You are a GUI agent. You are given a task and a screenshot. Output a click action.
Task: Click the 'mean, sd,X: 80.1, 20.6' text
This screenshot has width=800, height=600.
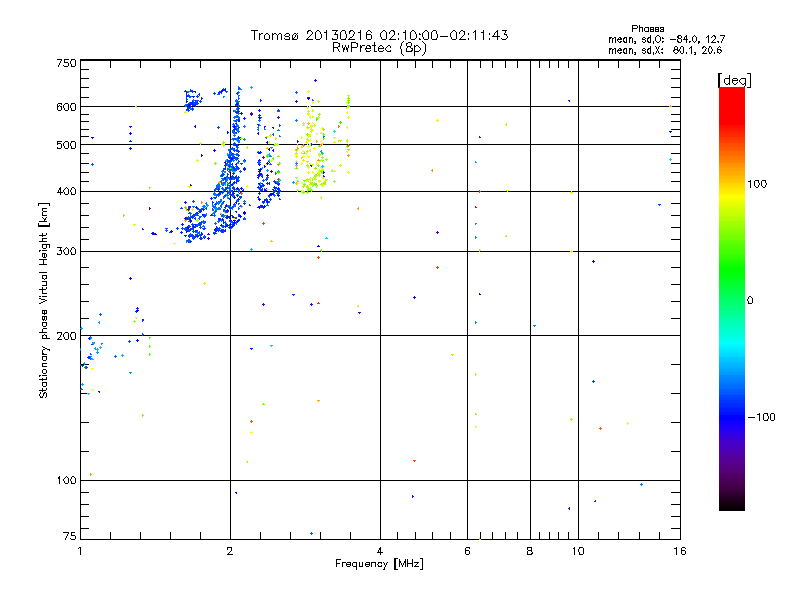(665, 50)
